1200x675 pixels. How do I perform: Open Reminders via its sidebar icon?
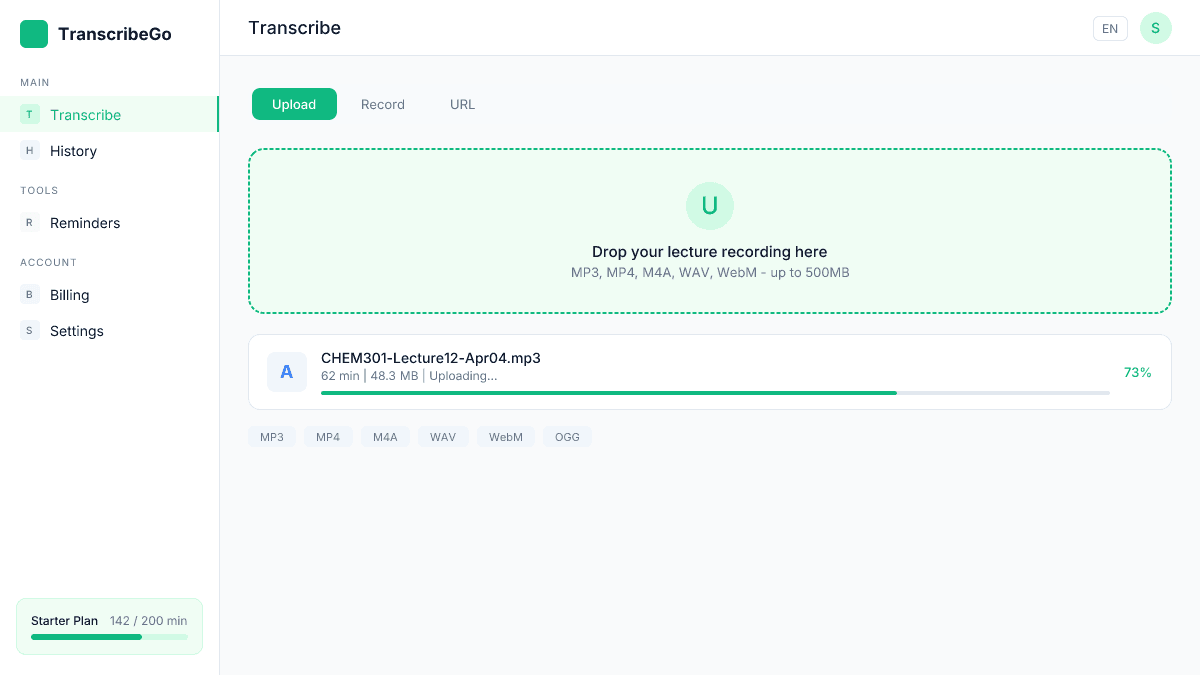pyautogui.click(x=29, y=223)
